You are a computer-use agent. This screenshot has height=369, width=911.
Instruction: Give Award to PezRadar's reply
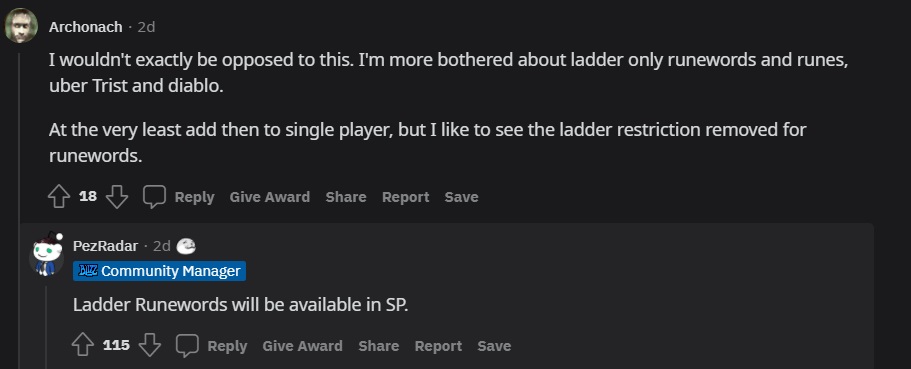302,346
